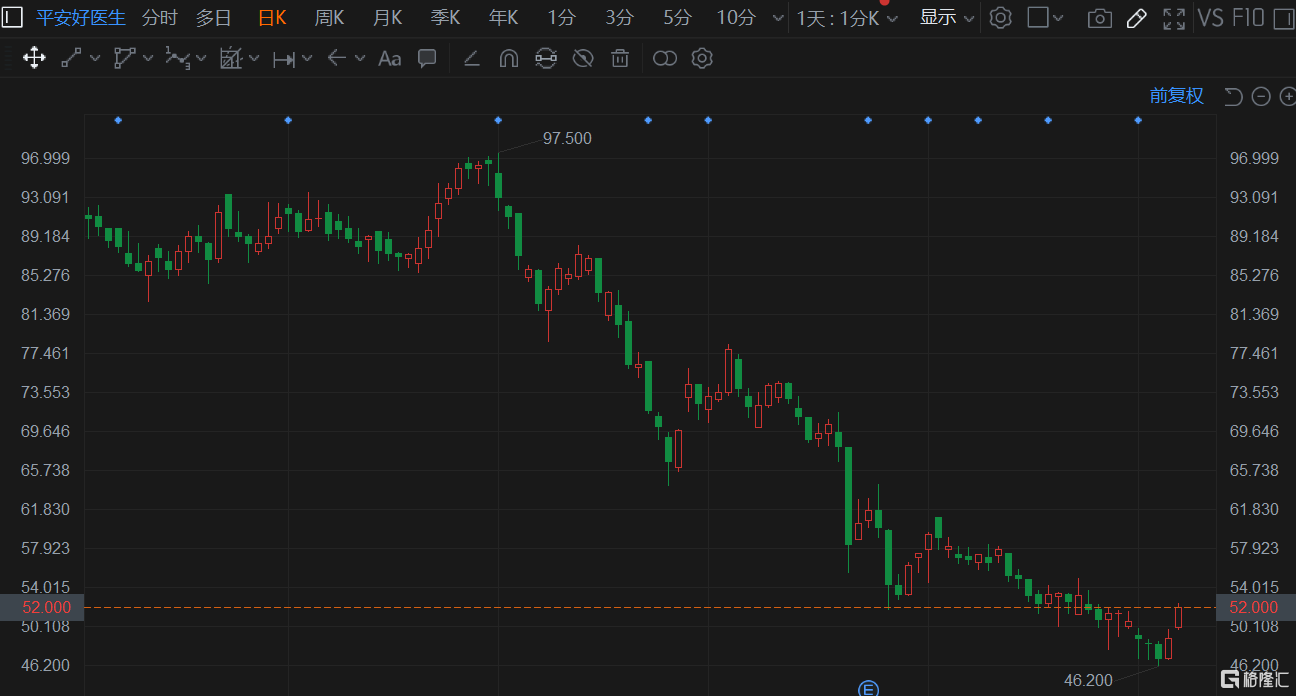Select the 月K monthly candlestick tab
Screen dimensions: 1296x696
pyautogui.click(x=387, y=17)
